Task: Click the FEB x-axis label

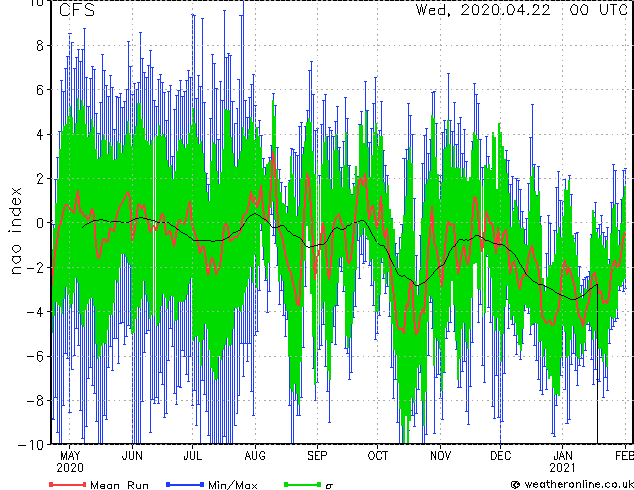Action: click(x=624, y=456)
